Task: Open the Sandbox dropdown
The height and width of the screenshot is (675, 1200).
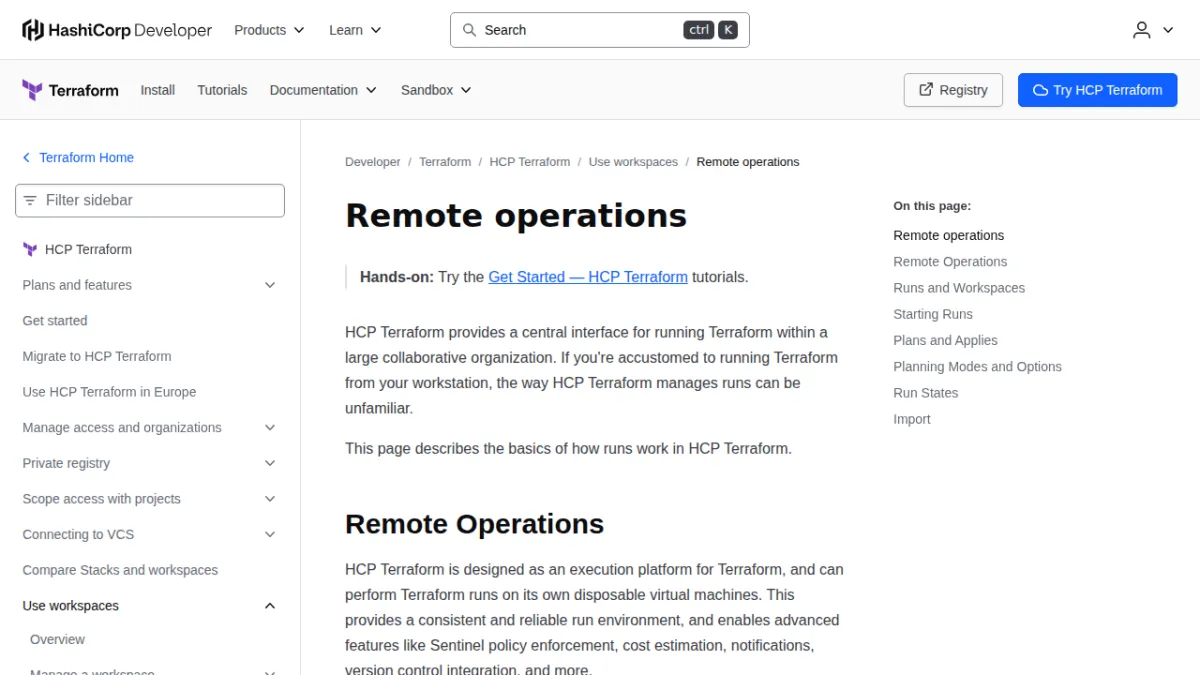Action: coord(436,90)
